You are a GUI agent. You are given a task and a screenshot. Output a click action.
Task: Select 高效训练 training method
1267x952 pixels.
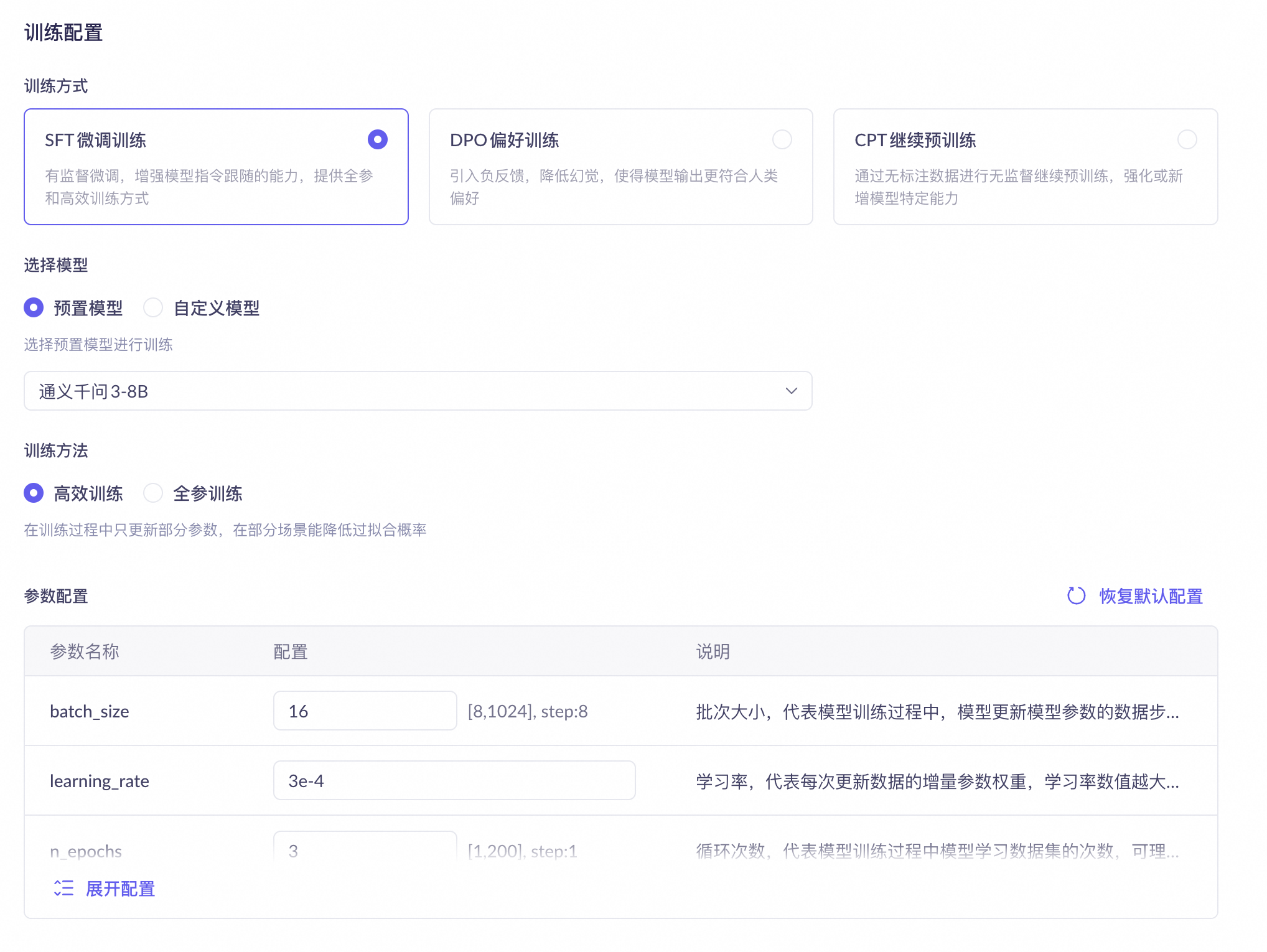point(34,493)
